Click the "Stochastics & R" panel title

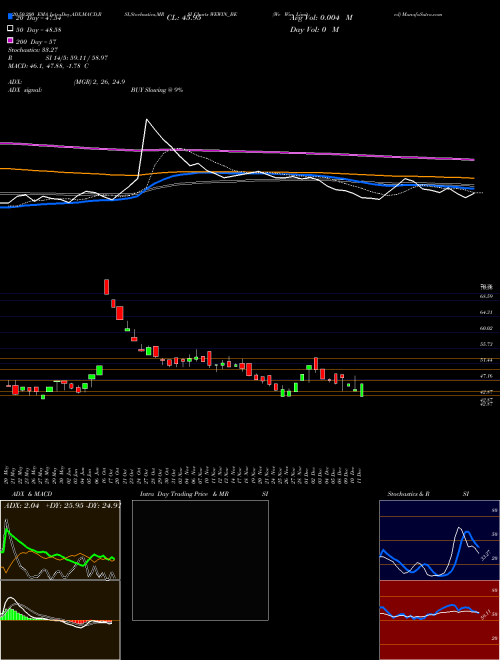[x=408, y=494]
